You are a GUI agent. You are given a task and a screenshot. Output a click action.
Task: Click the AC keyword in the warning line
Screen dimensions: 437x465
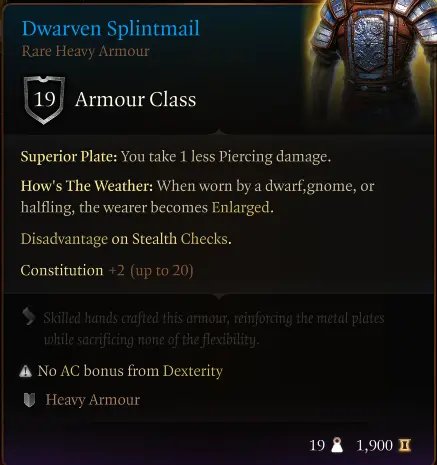[x=70, y=371]
